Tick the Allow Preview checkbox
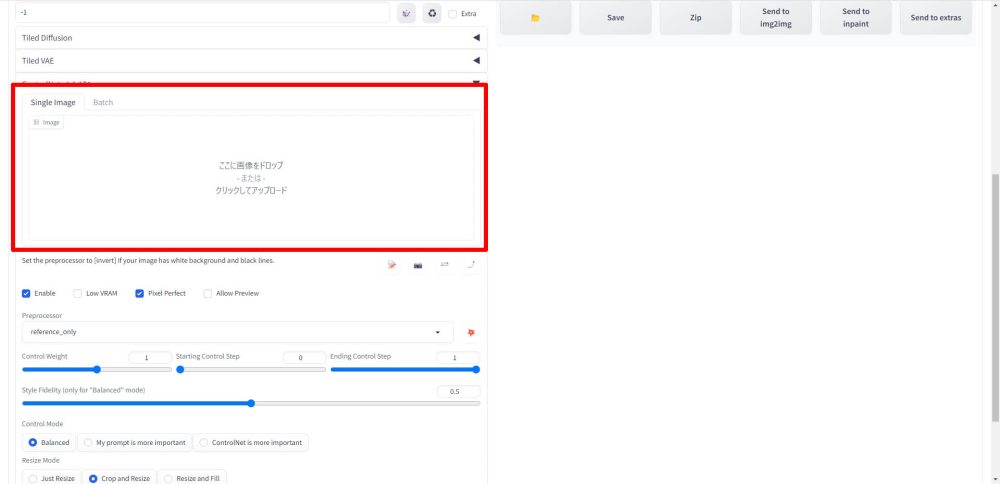1000x484 pixels. point(208,293)
